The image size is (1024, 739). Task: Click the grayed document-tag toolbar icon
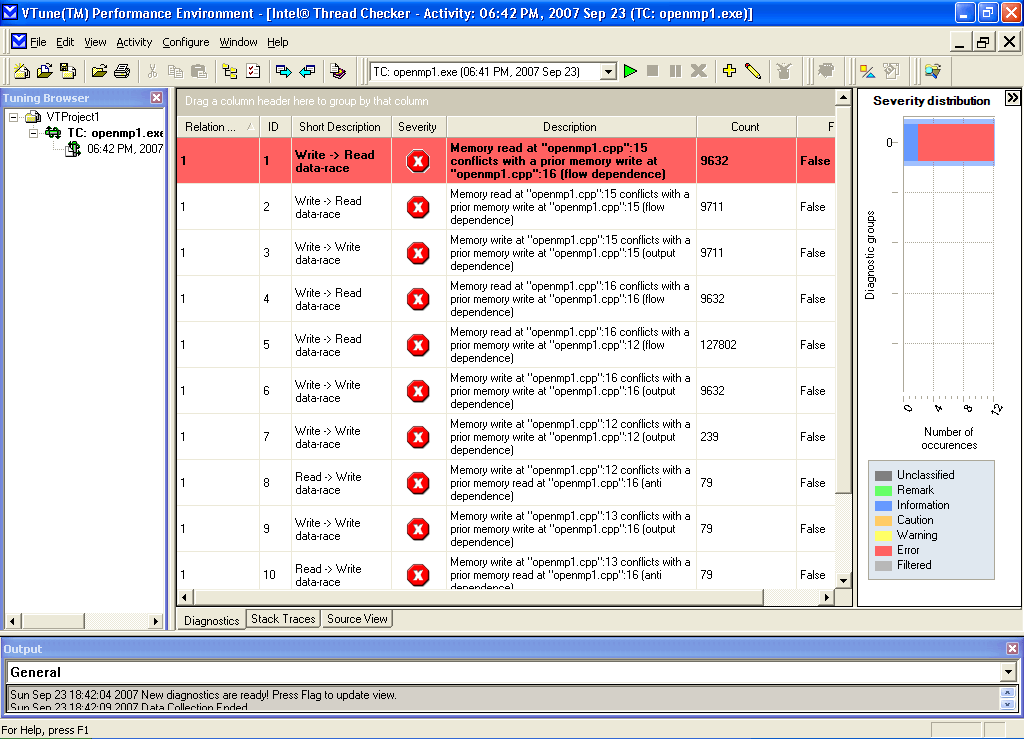point(891,71)
